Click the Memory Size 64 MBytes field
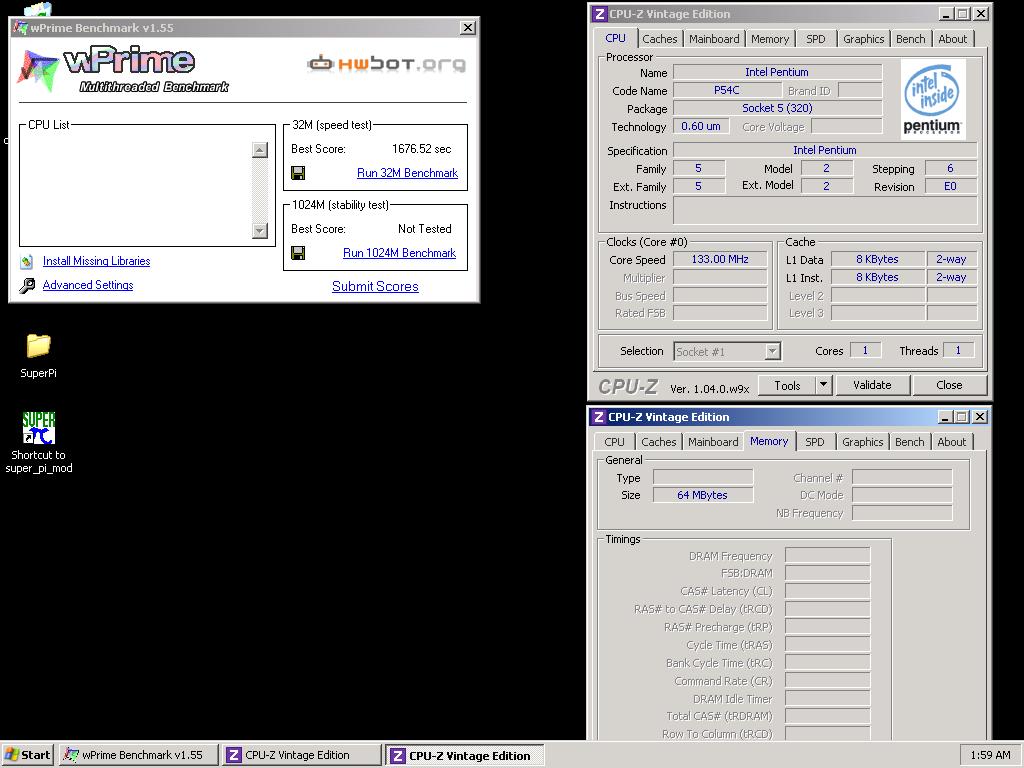1024x768 pixels. click(702, 495)
